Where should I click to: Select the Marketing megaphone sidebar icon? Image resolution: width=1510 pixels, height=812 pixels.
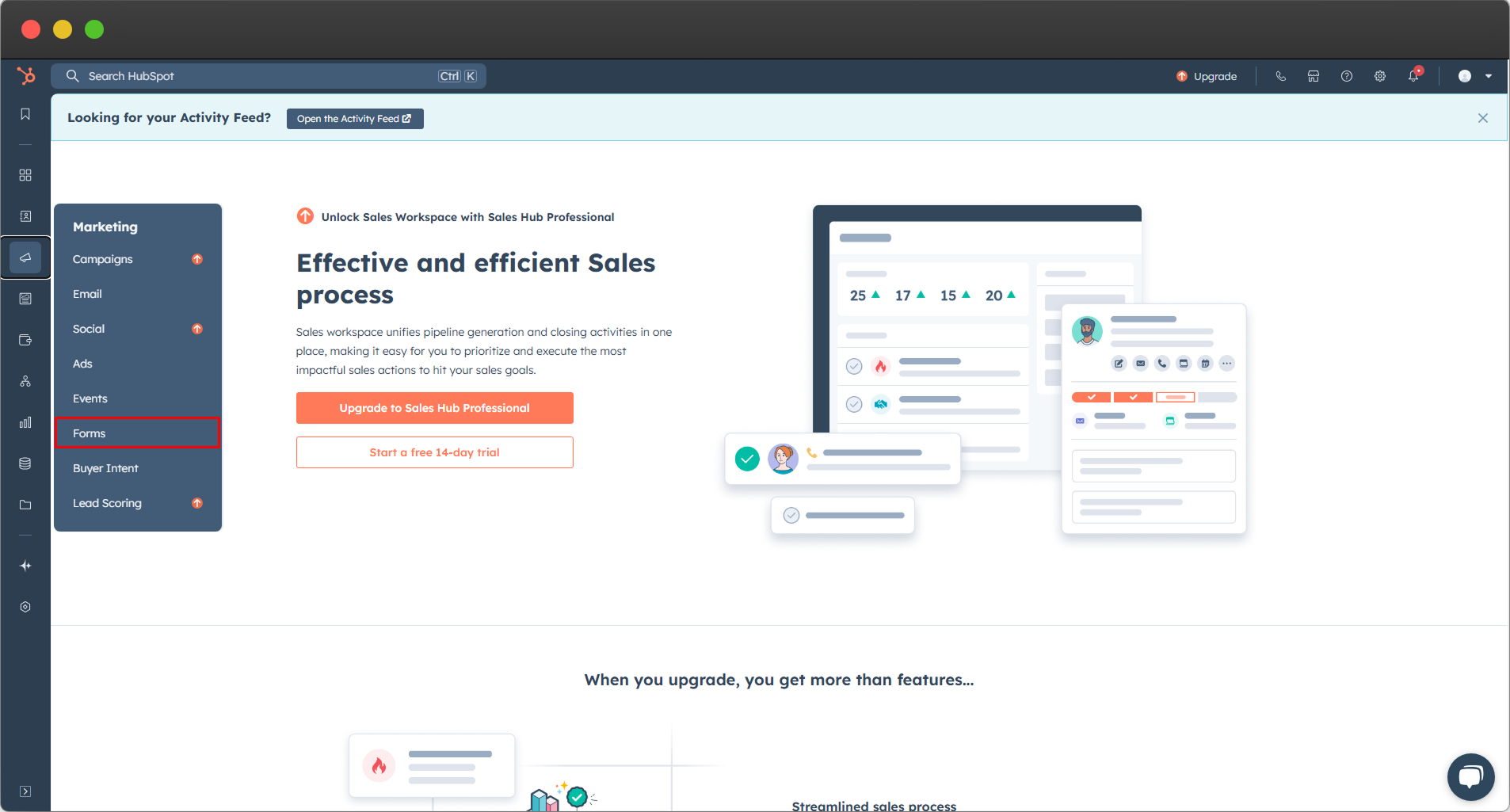pos(25,257)
